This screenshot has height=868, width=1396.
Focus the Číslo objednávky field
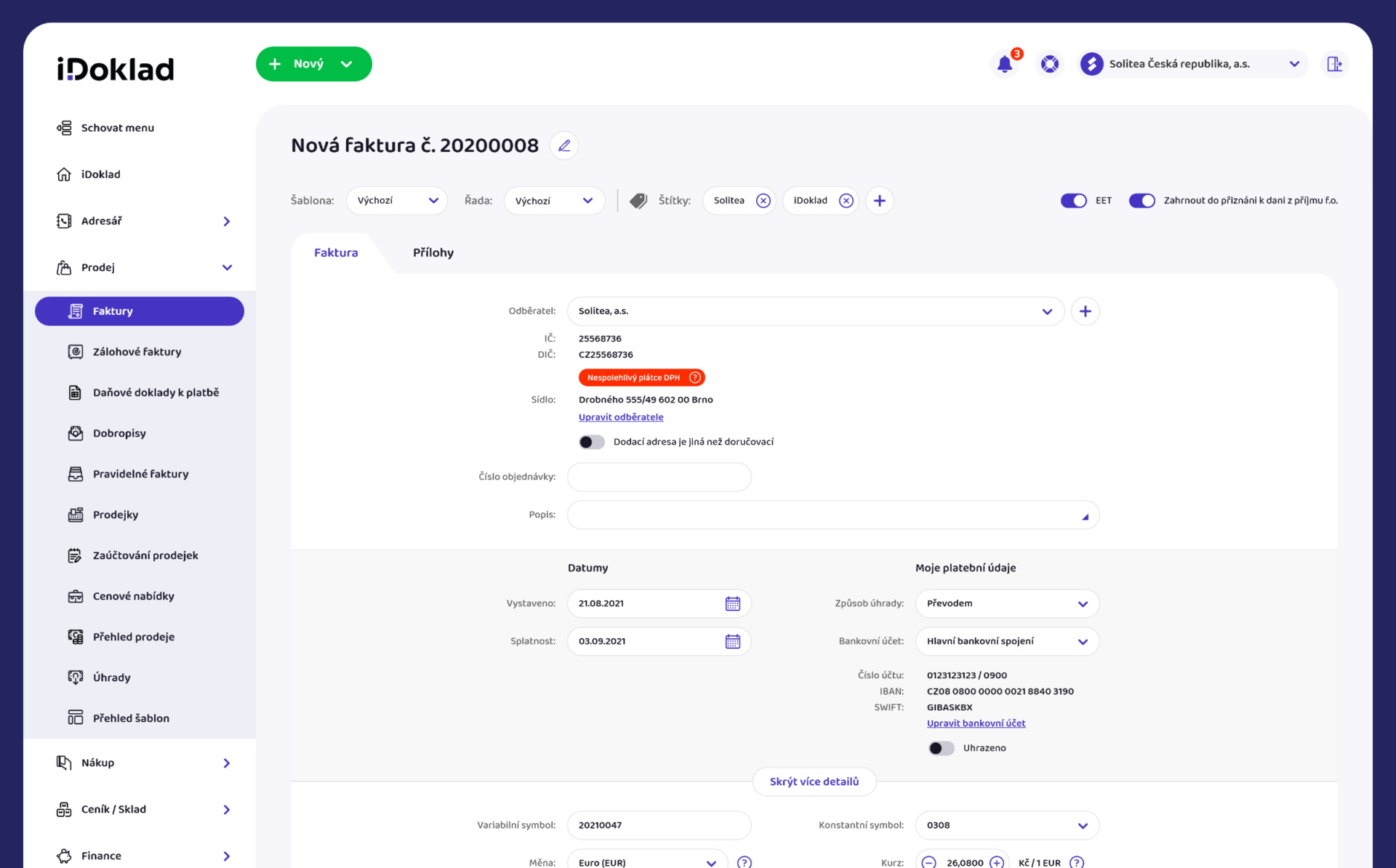659,477
